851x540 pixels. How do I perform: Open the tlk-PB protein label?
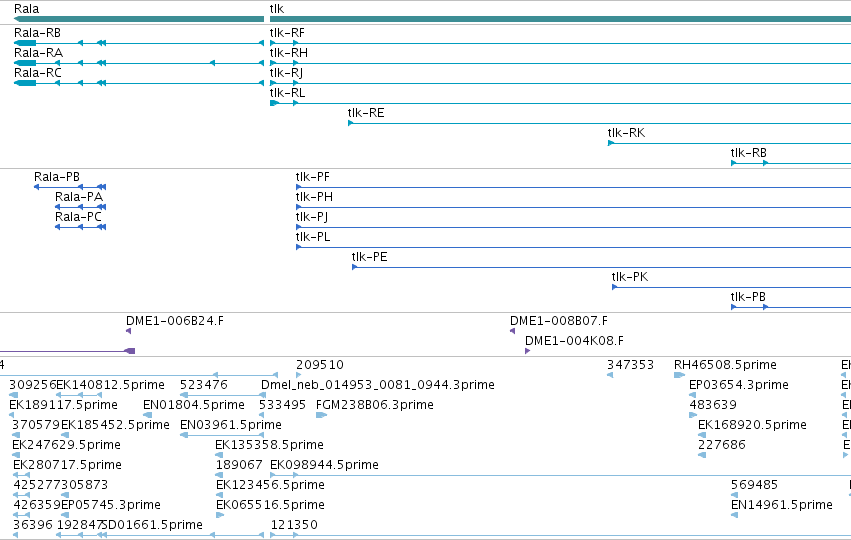click(748, 298)
